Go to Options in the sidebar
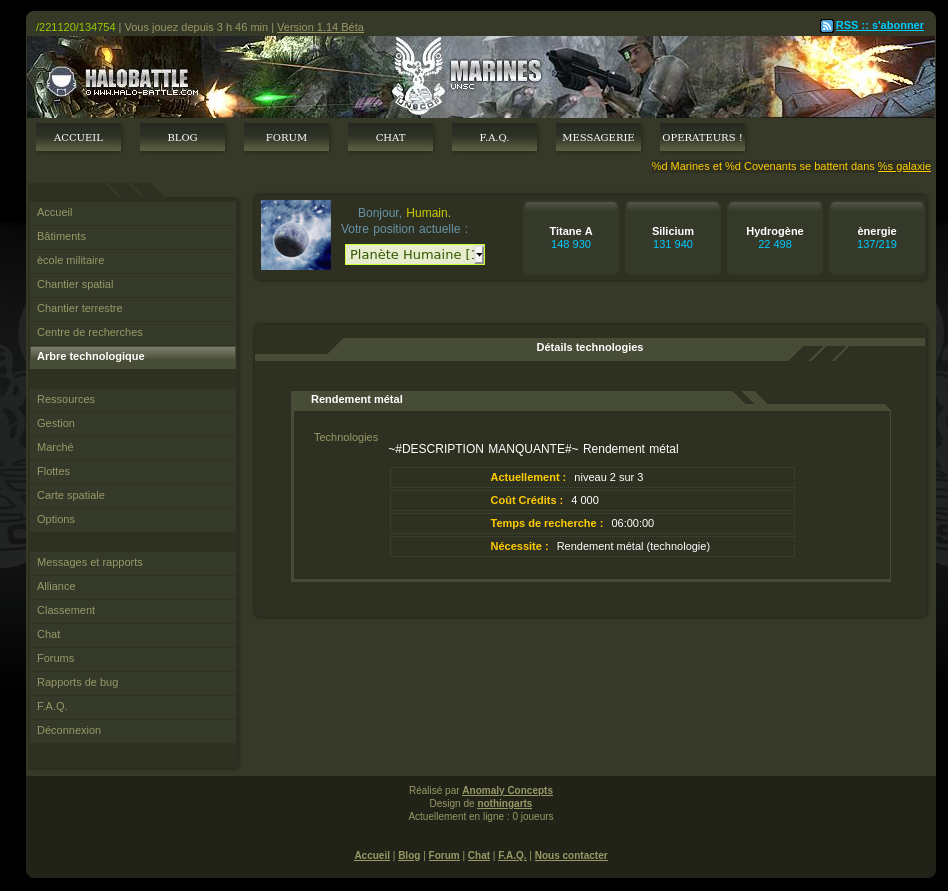 click(133, 519)
